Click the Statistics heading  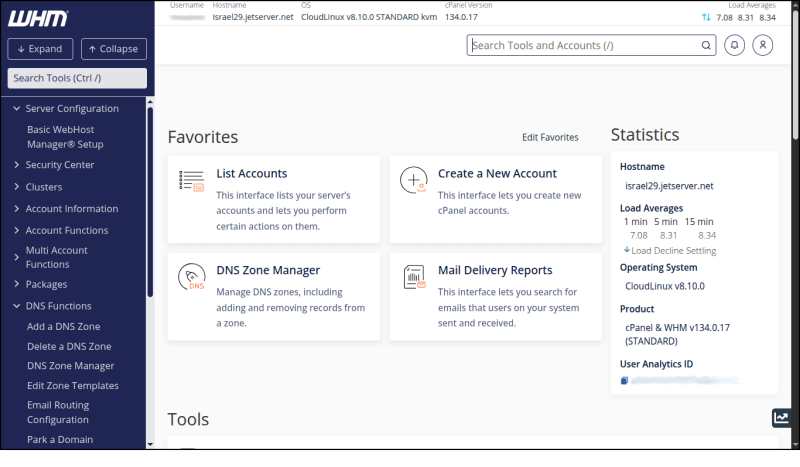click(645, 135)
